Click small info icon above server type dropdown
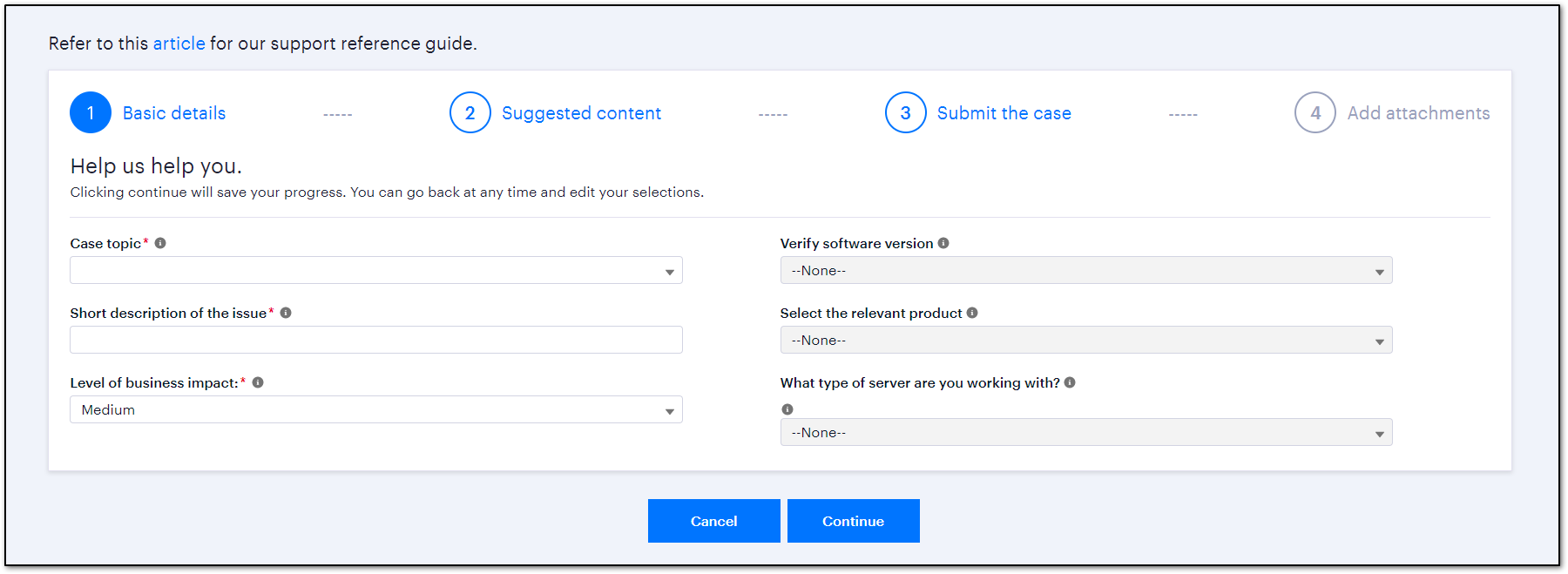1568x574 pixels. coord(787,409)
